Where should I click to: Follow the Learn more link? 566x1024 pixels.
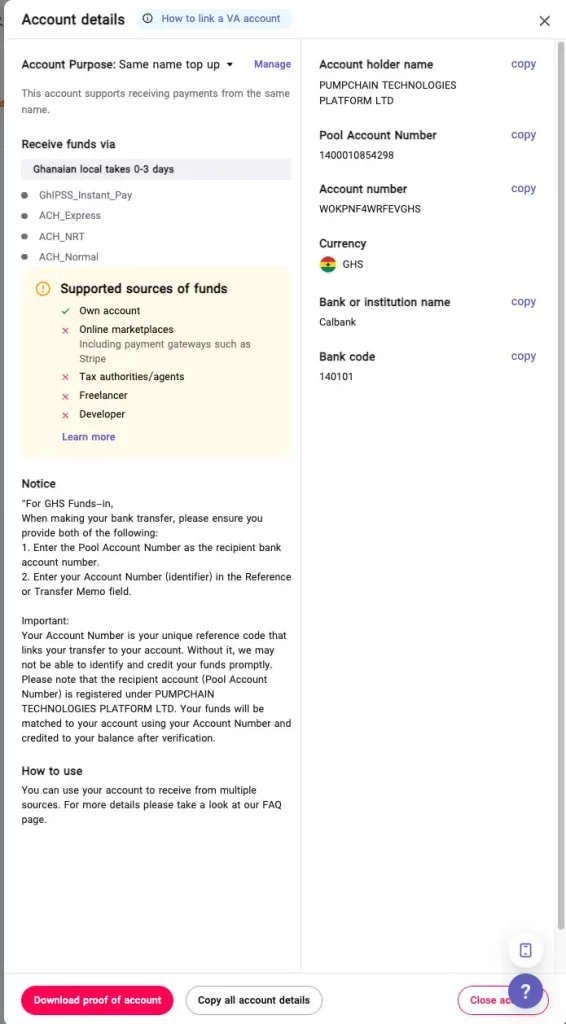click(x=88, y=437)
